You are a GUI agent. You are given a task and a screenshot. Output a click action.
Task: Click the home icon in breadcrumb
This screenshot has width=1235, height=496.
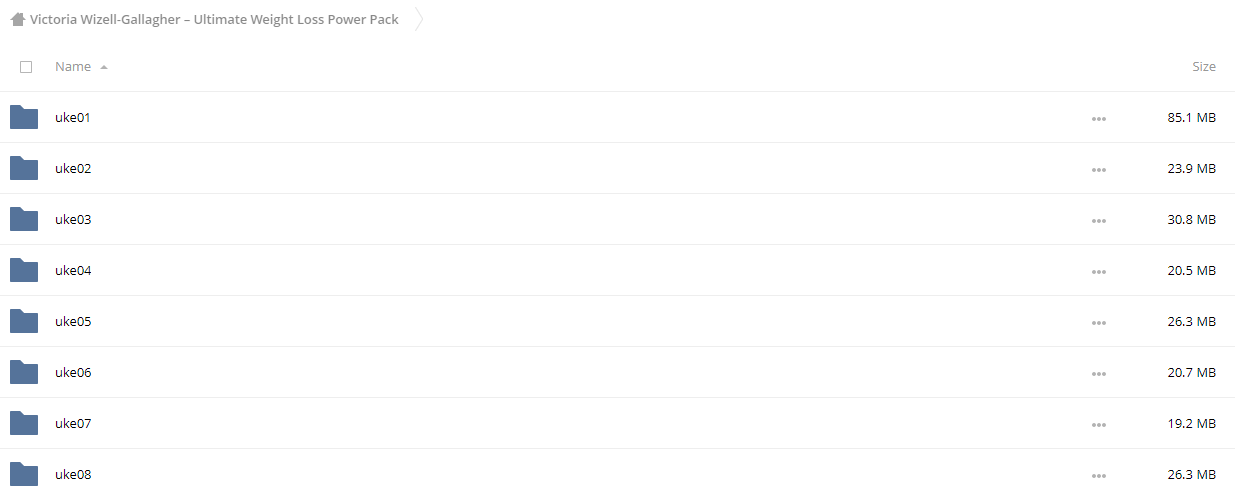pyautogui.click(x=17, y=19)
